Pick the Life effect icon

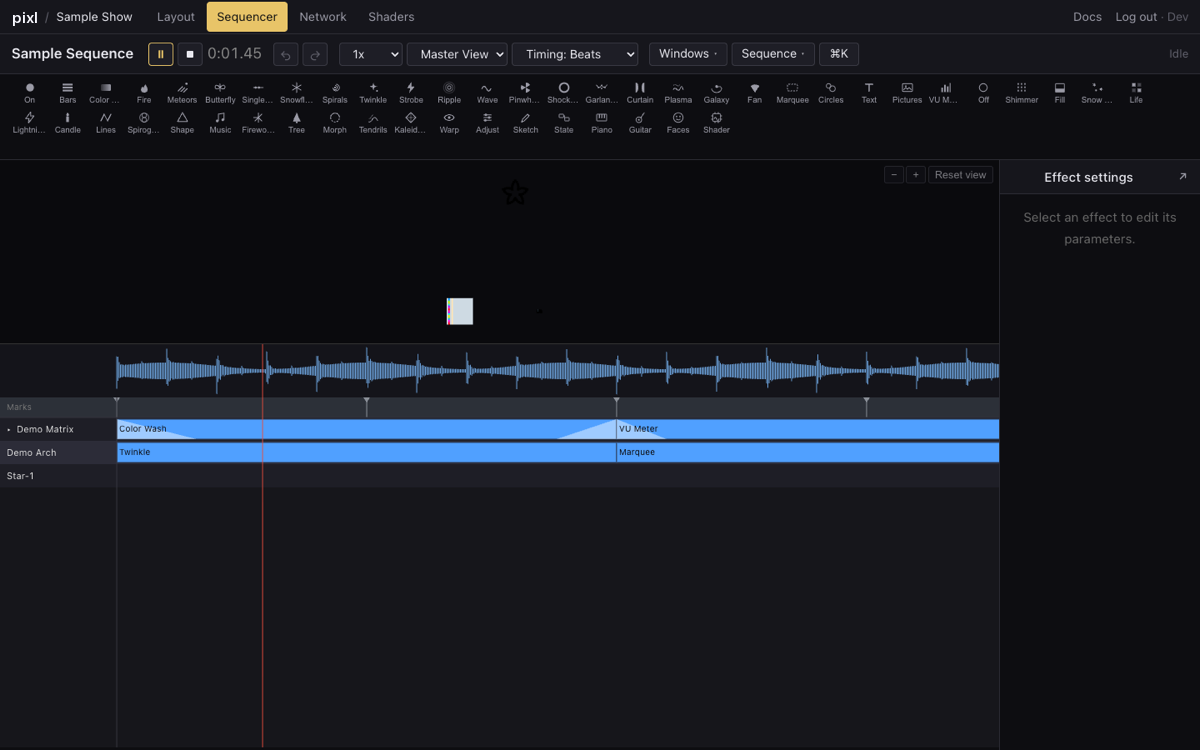(x=1136, y=93)
